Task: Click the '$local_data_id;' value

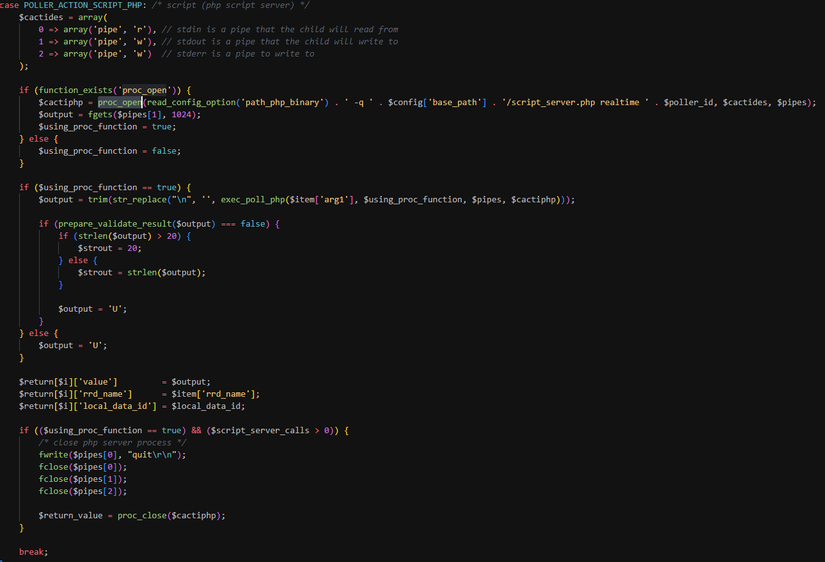Action: click(208, 406)
